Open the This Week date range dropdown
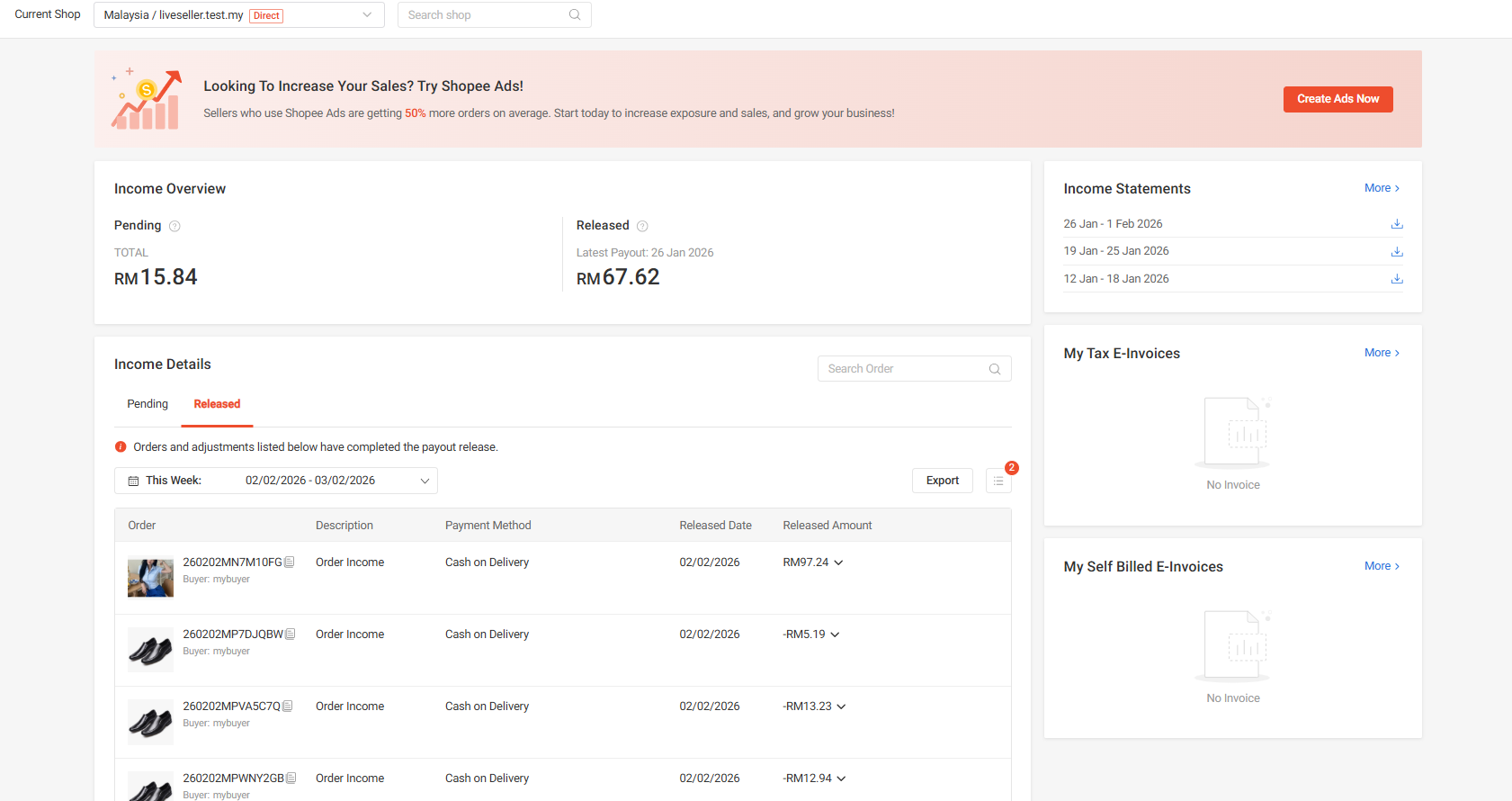The image size is (1512, 801). [276, 481]
